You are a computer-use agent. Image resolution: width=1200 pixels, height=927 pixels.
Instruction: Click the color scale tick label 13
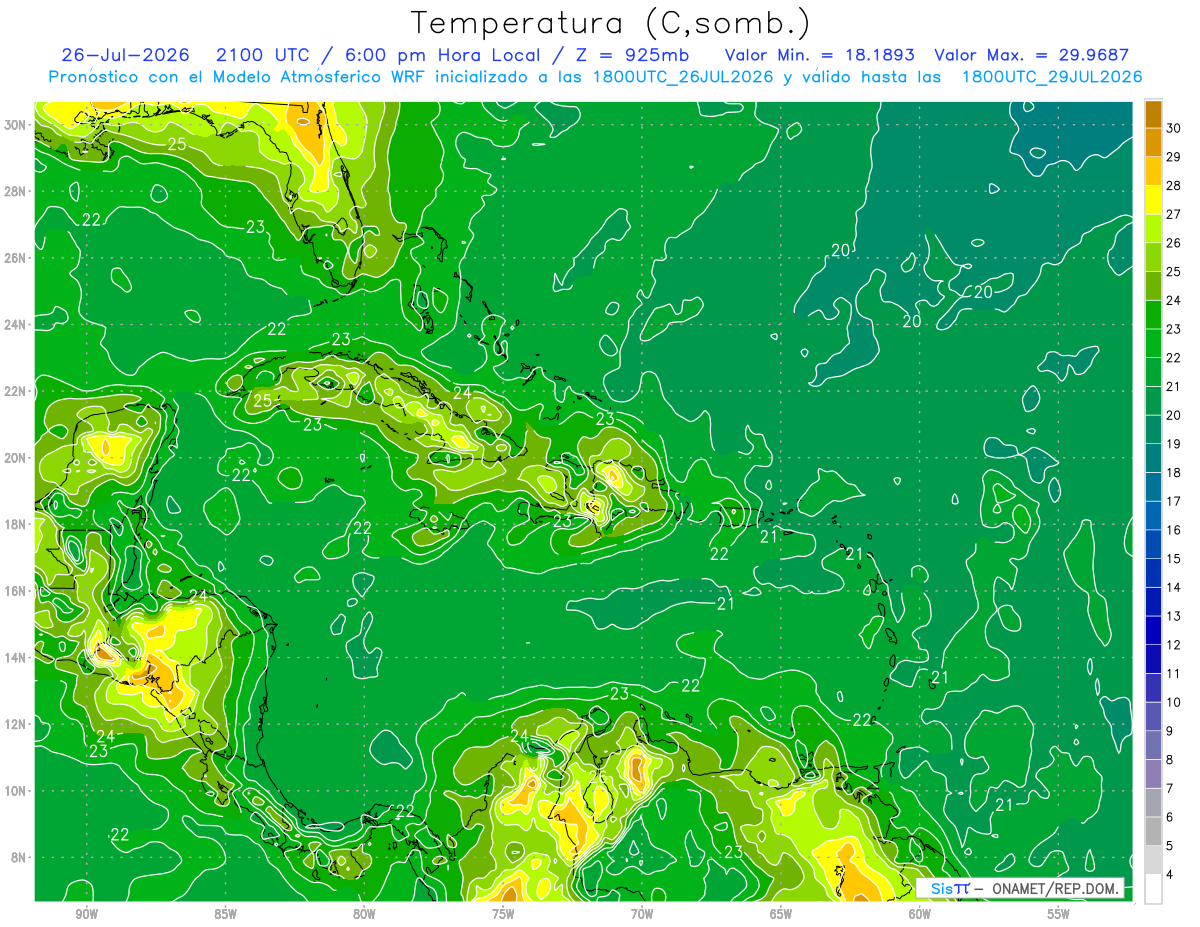[1174, 616]
